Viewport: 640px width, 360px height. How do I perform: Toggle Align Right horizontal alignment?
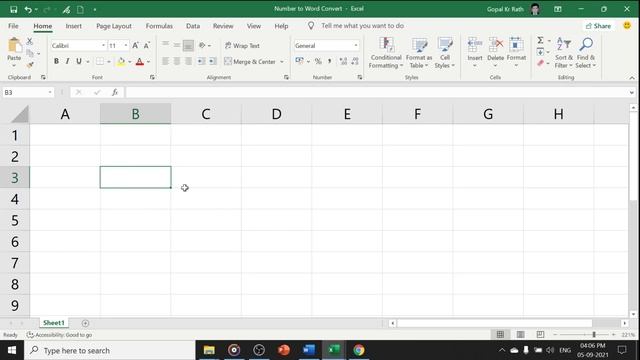[188, 61]
